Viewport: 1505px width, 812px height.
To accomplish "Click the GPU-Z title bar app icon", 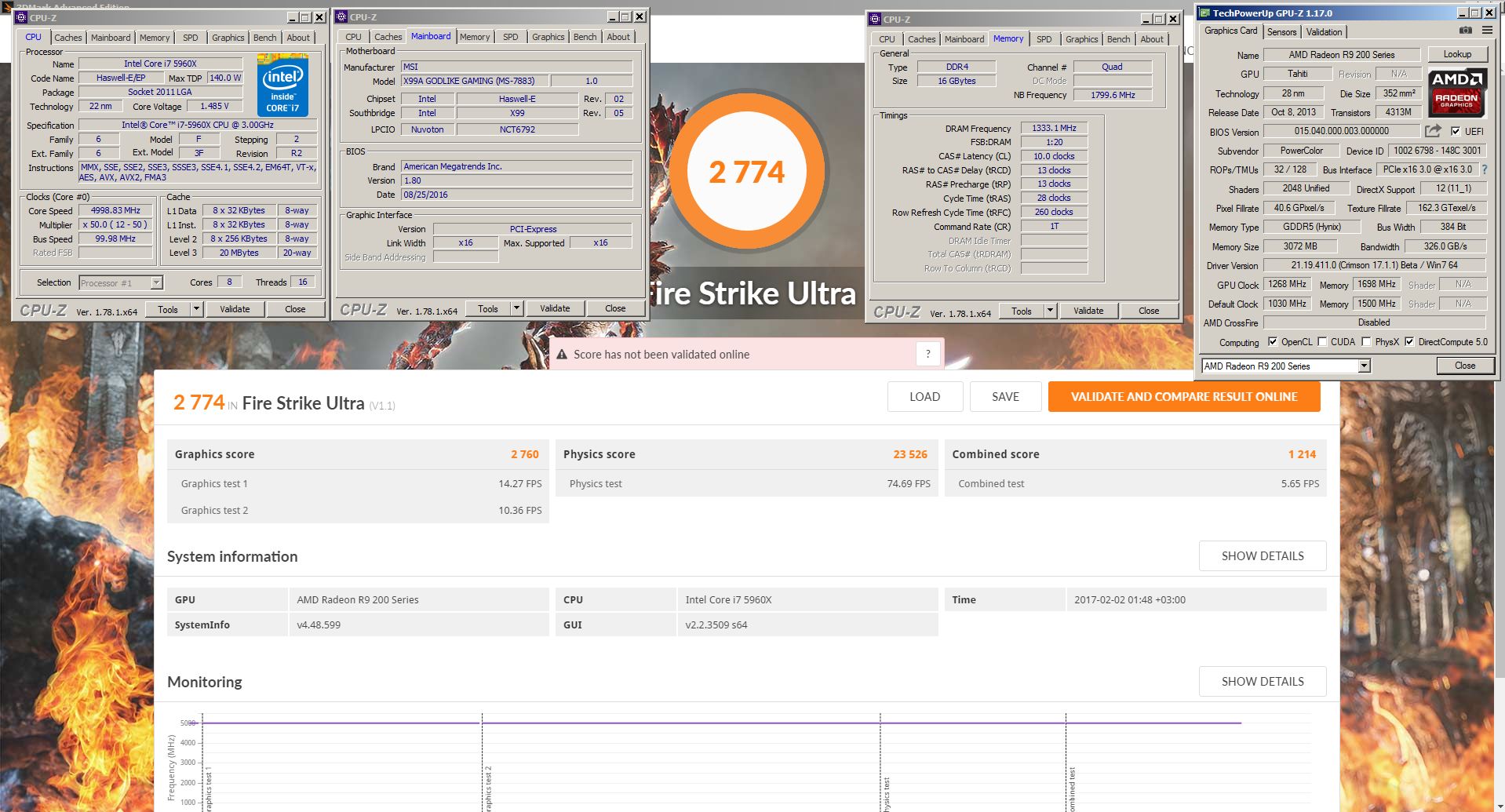I will (x=1204, y=13).
